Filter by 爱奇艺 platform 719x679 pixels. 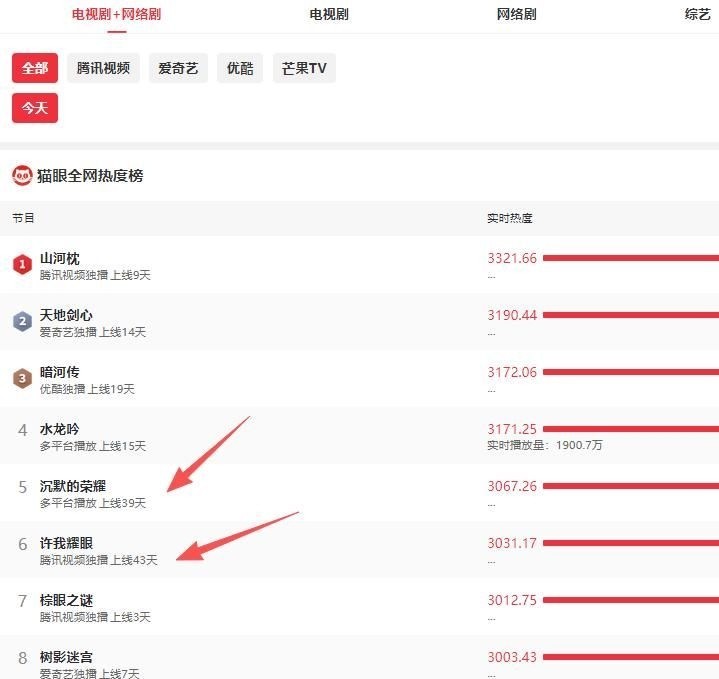tap(178, 68)
